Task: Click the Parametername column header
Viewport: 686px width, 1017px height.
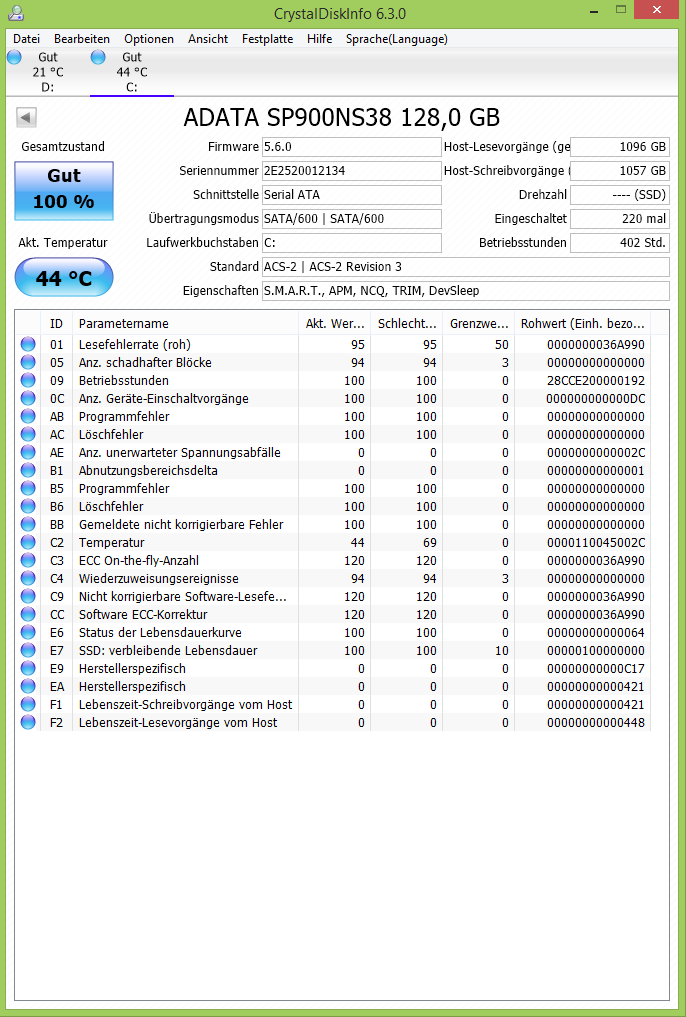Action: [x=185, y=323]
